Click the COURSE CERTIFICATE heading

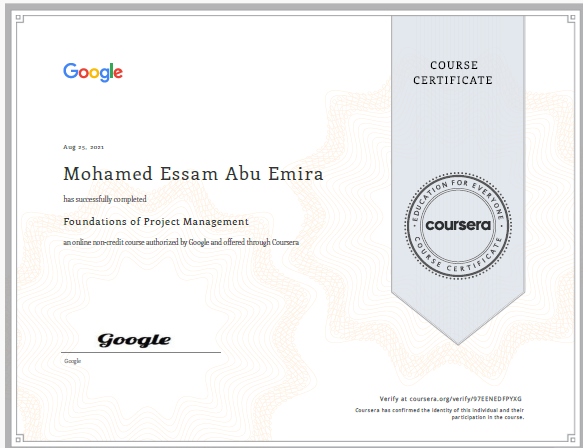point(453,72)
